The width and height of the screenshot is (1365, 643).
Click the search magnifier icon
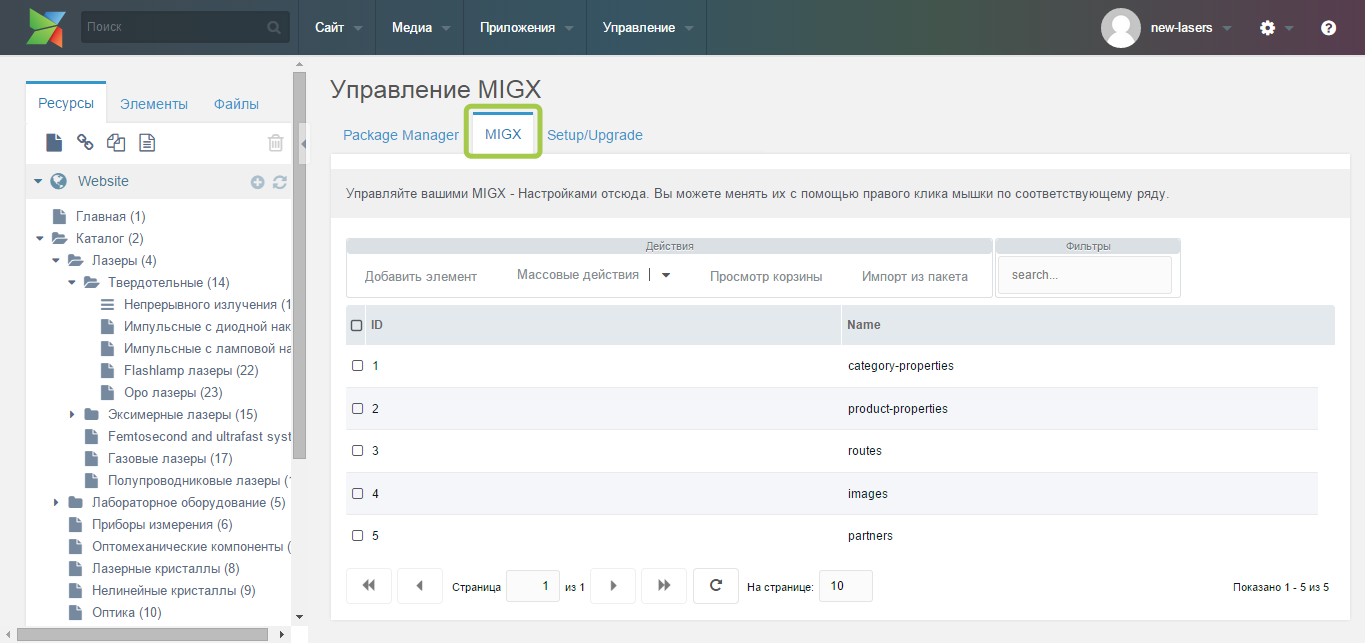pyautogui.click(x=274, y=28)
